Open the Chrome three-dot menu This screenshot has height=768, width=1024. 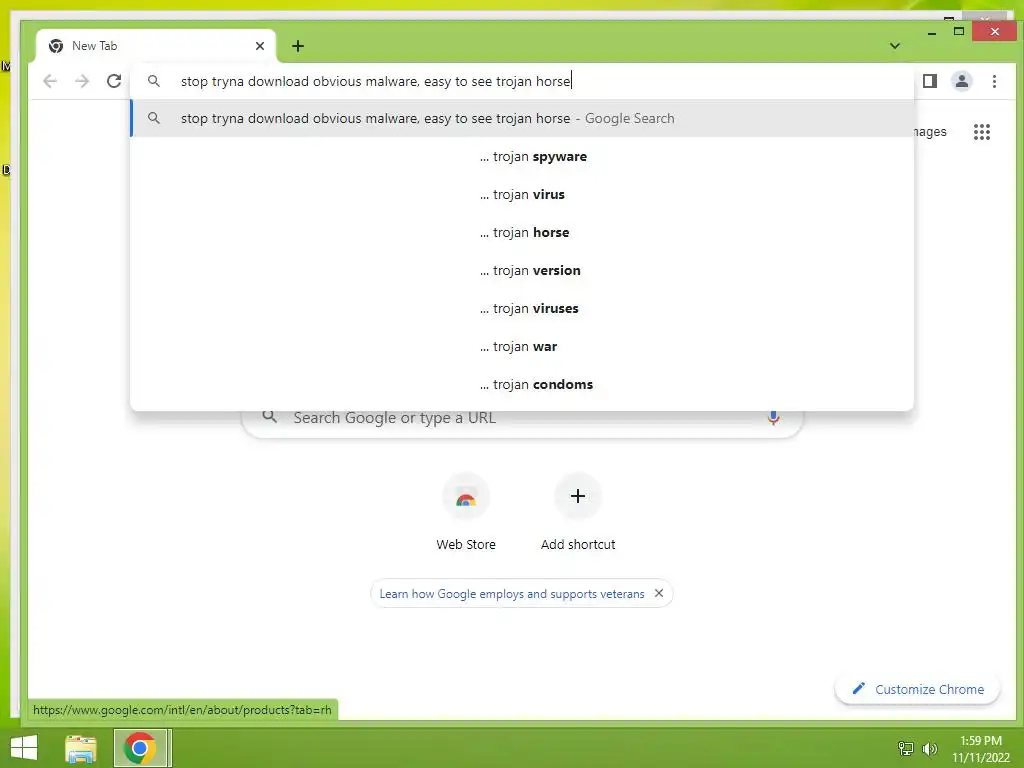click(994, 81)
